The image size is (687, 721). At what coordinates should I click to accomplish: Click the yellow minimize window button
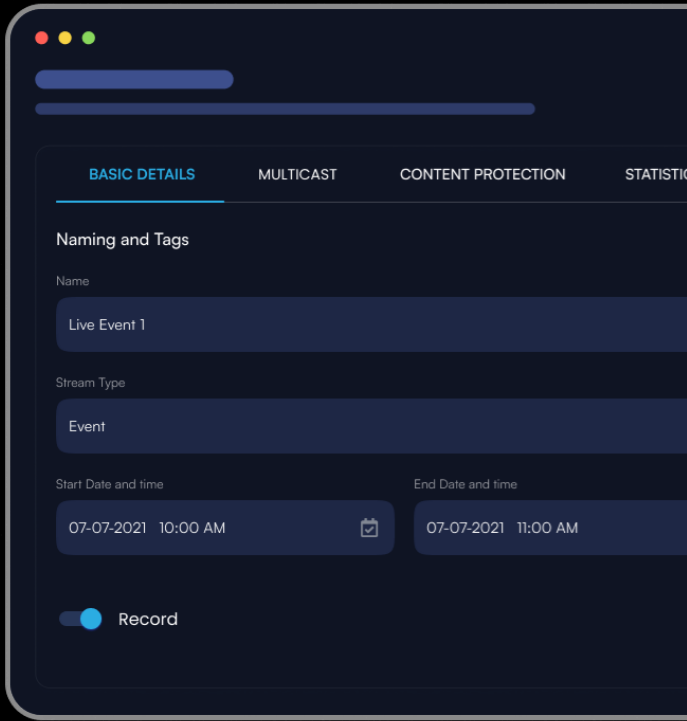pyautogui.click(x=65, y=38)
